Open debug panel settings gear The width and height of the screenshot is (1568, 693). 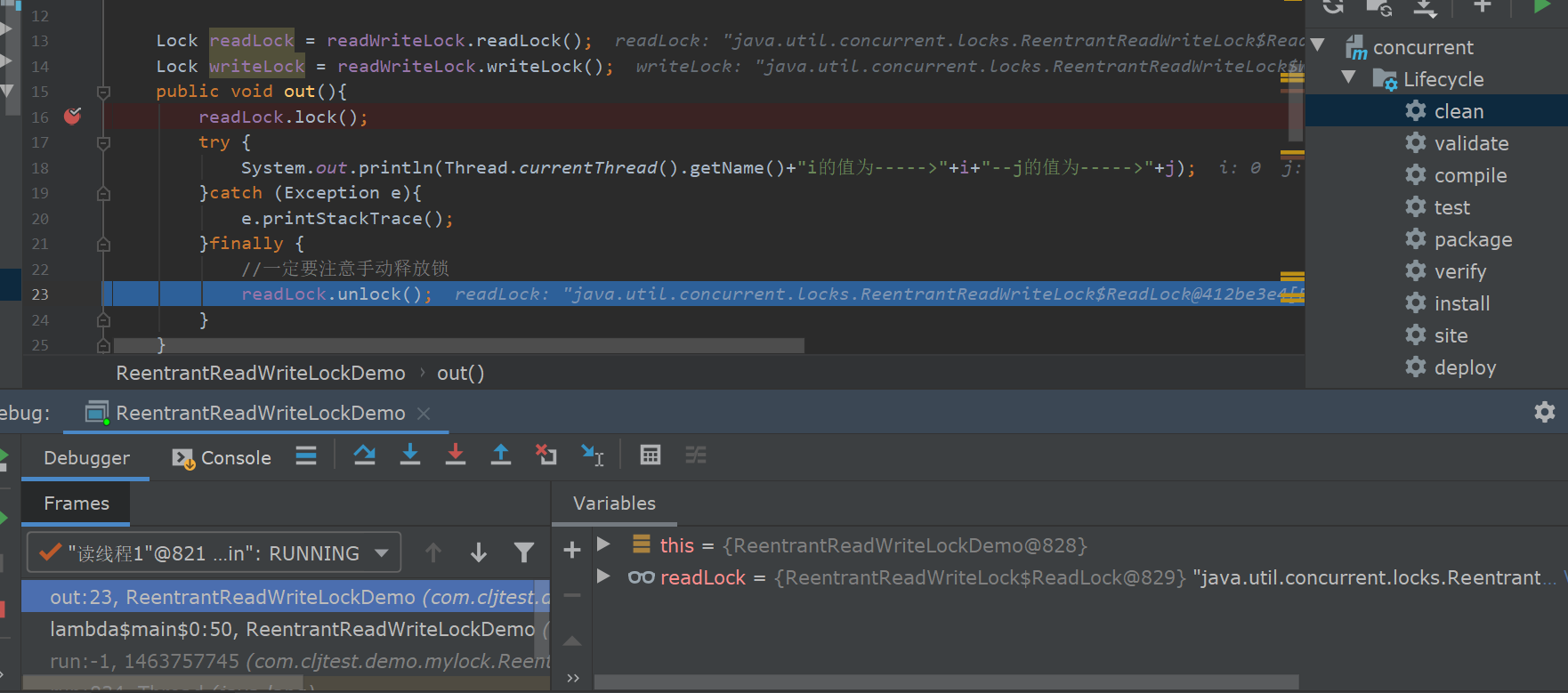point(1545,412)
